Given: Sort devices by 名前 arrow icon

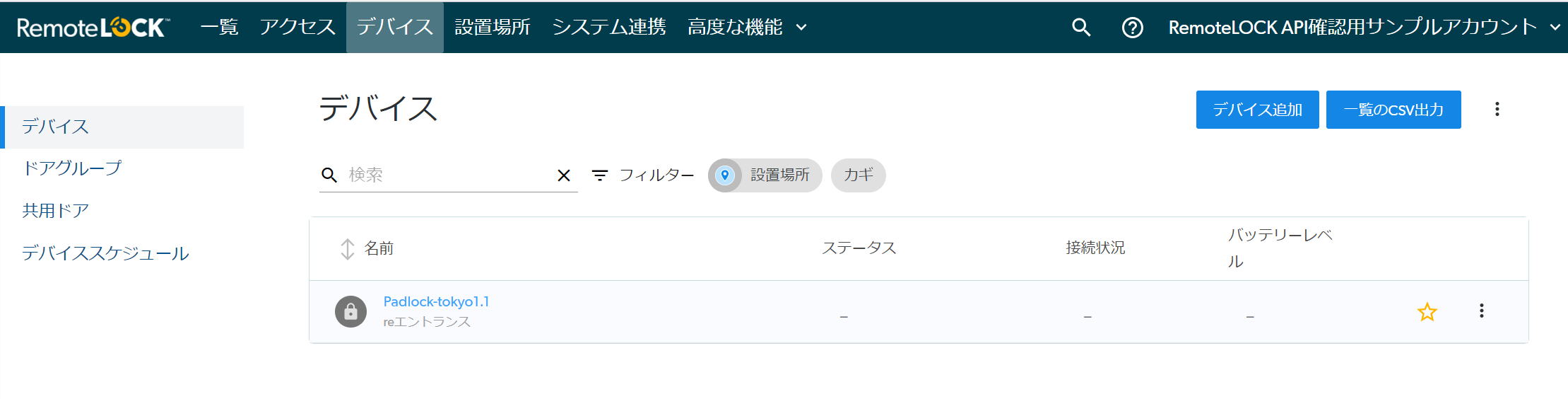Looking at the screenshot, I should [347, 248].
